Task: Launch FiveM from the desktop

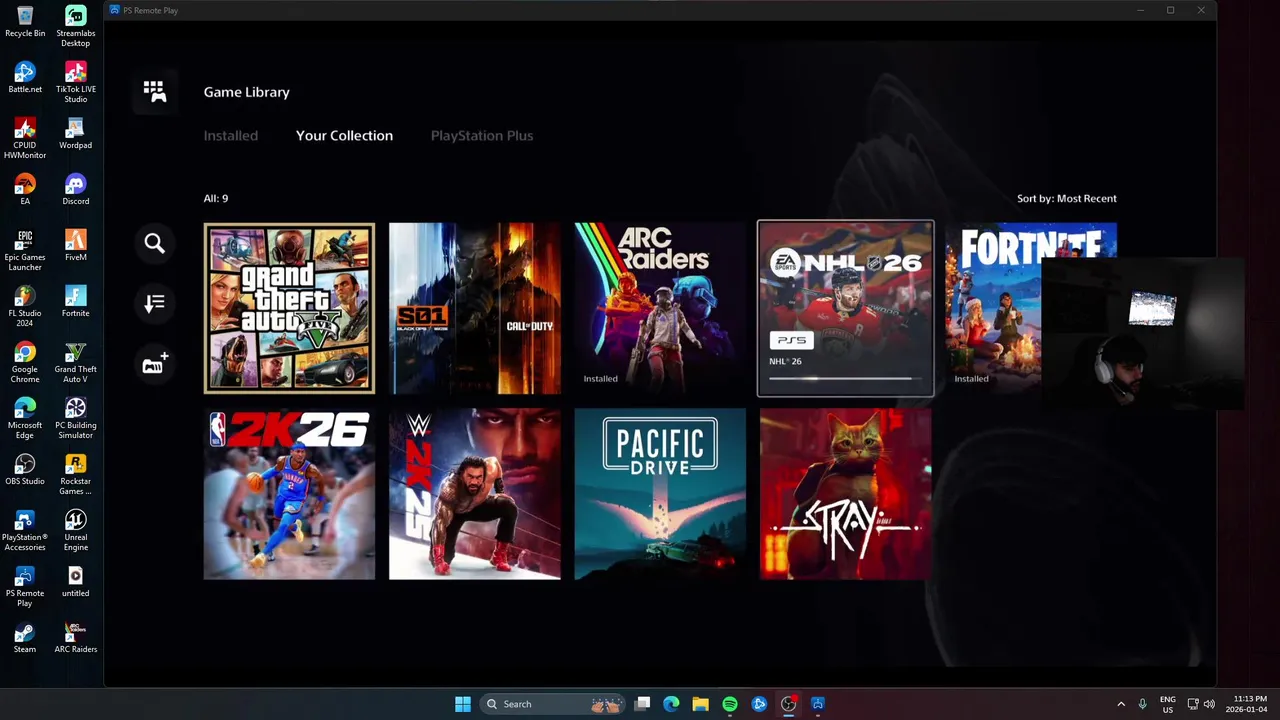Action: pos(75,246)
